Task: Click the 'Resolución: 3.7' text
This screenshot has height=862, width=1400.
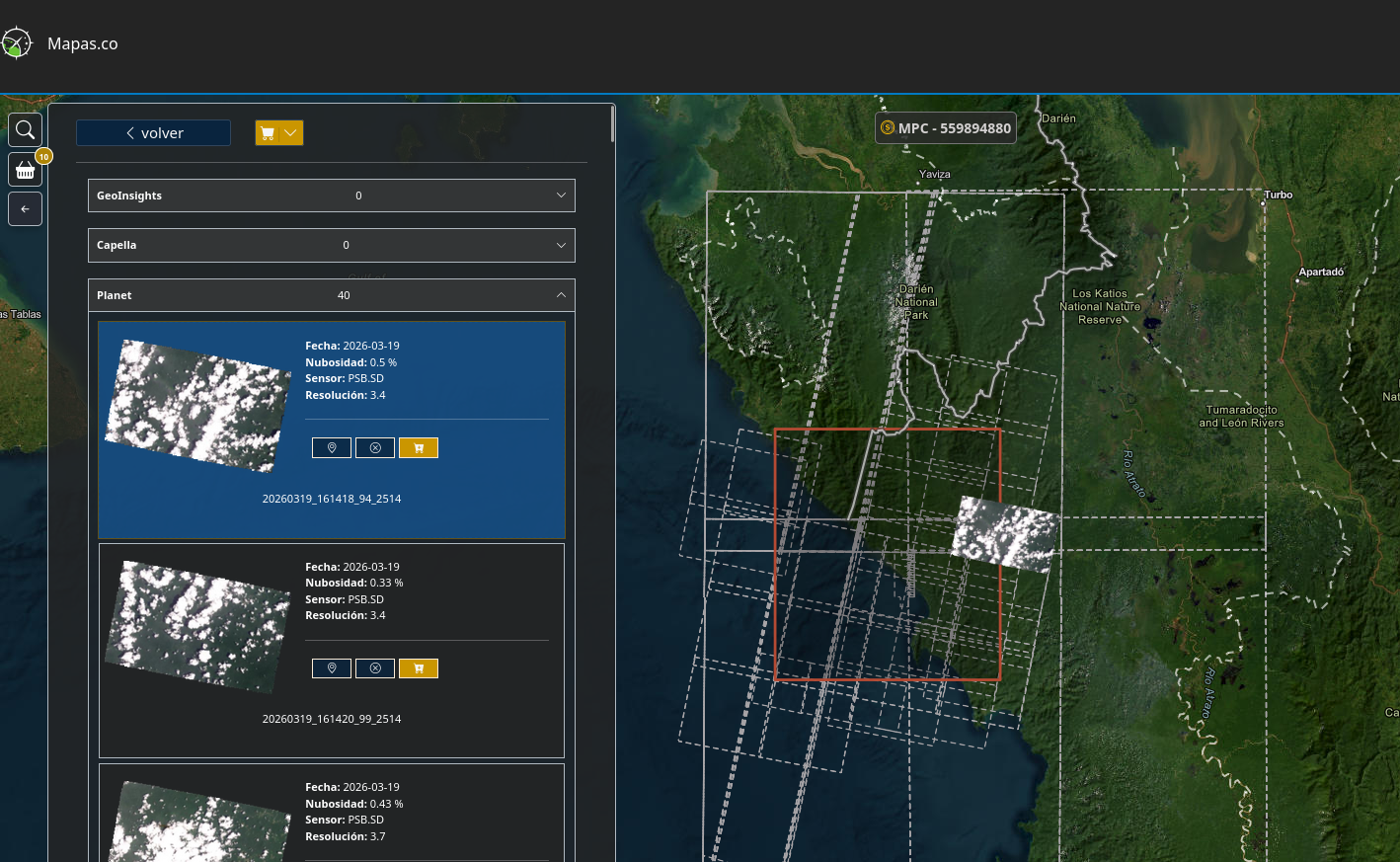Action: (346, 836)
